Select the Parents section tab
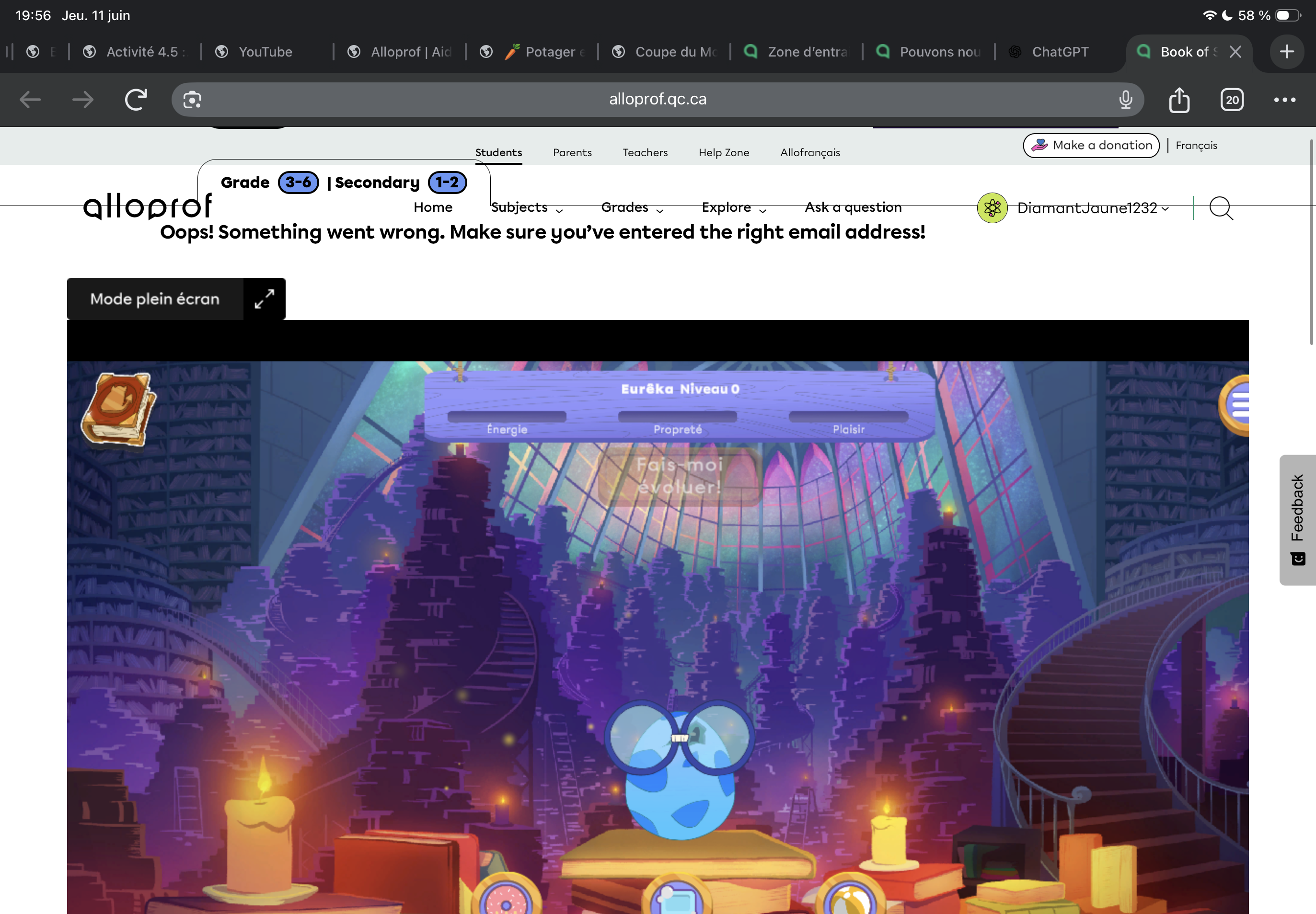 tap(572, 152)
